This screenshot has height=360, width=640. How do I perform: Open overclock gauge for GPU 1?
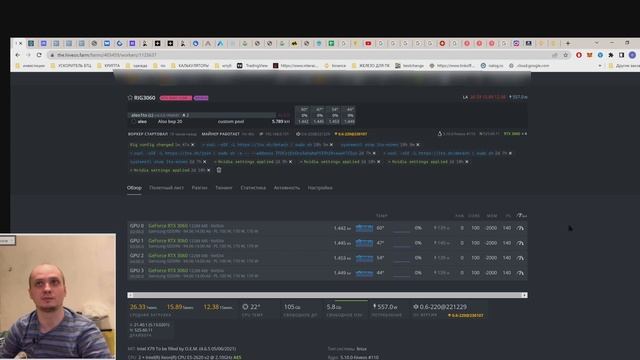[x=520, y=243]
